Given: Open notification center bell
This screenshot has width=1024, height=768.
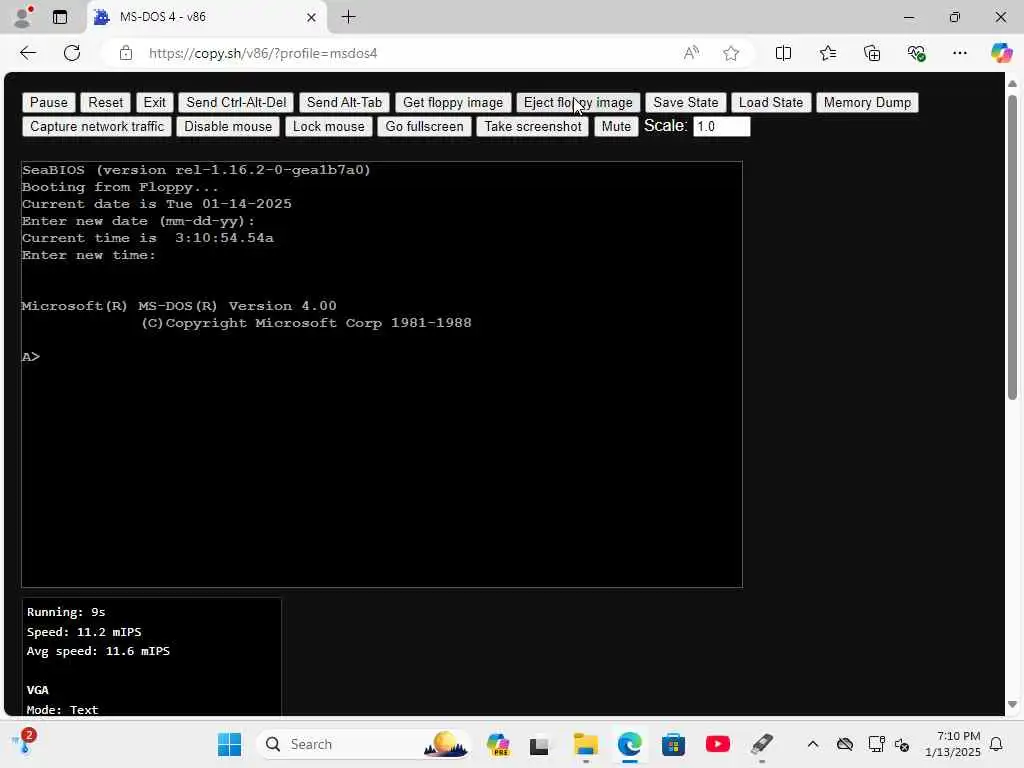Looking at the screenshot, I should tap(997, 744).
